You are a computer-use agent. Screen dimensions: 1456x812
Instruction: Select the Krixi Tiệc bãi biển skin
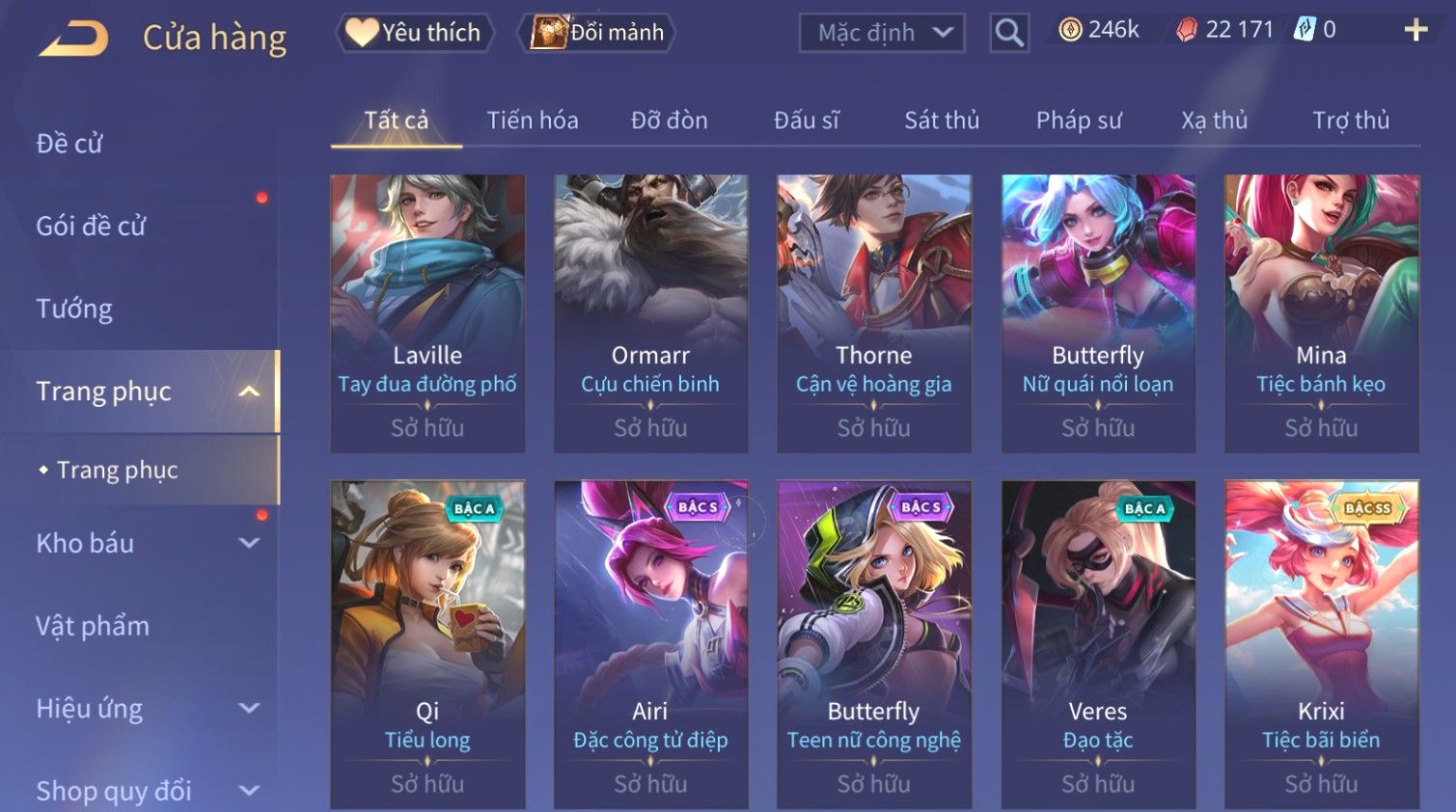1321,644
